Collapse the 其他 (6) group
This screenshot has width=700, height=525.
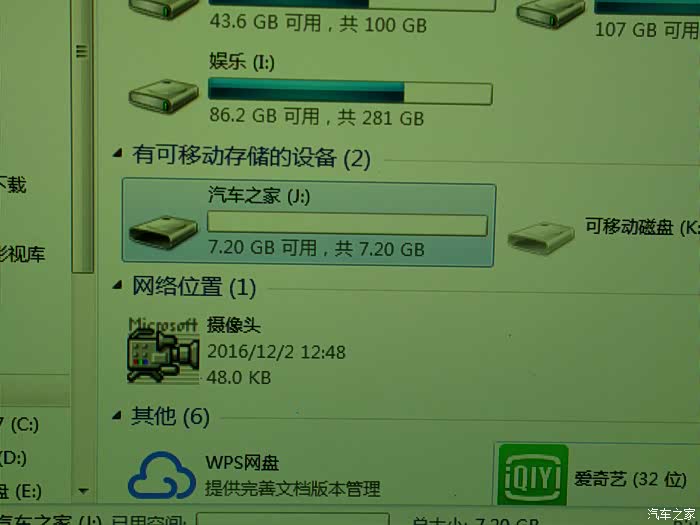(117, 415)
